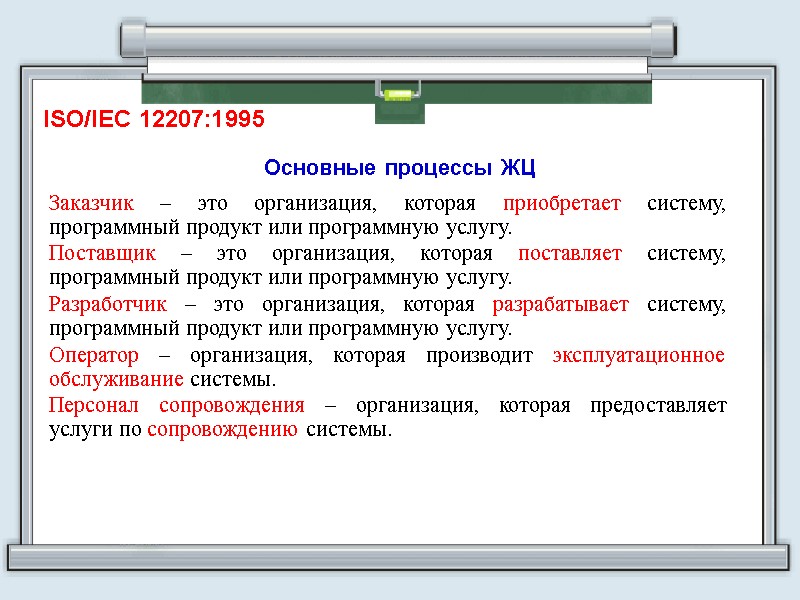This screenshot has height=600, width=800.
Task: Select the highlighted word поставляет
Action: coord(570,253)
